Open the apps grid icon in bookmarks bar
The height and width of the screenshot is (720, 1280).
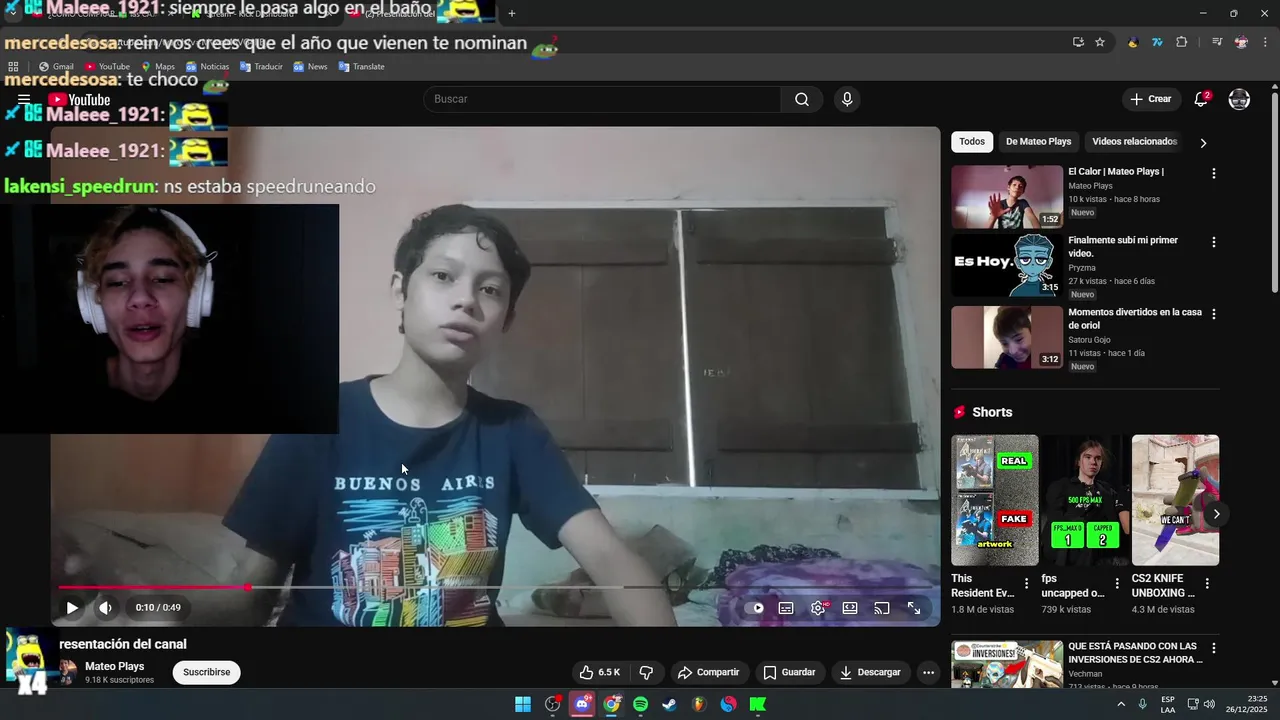click(13, 67)
